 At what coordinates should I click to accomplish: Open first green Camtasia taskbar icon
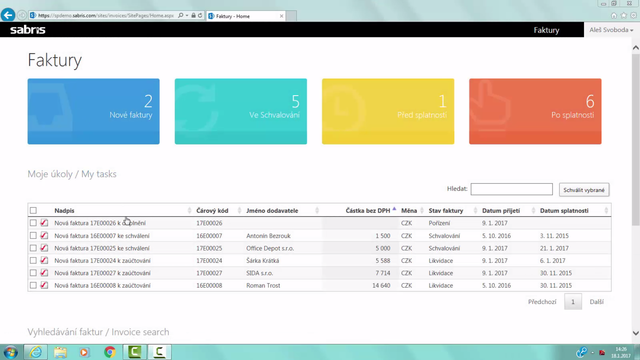(x=134, y=352)
